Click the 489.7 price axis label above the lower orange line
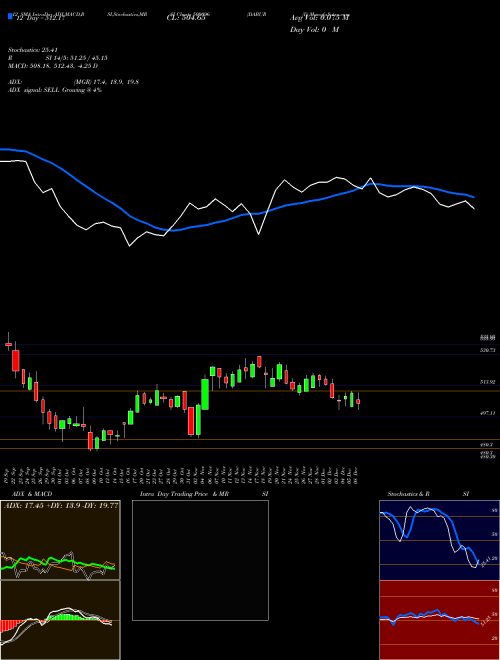The height and width of the screenshot is (660, 500). [485, 444]
